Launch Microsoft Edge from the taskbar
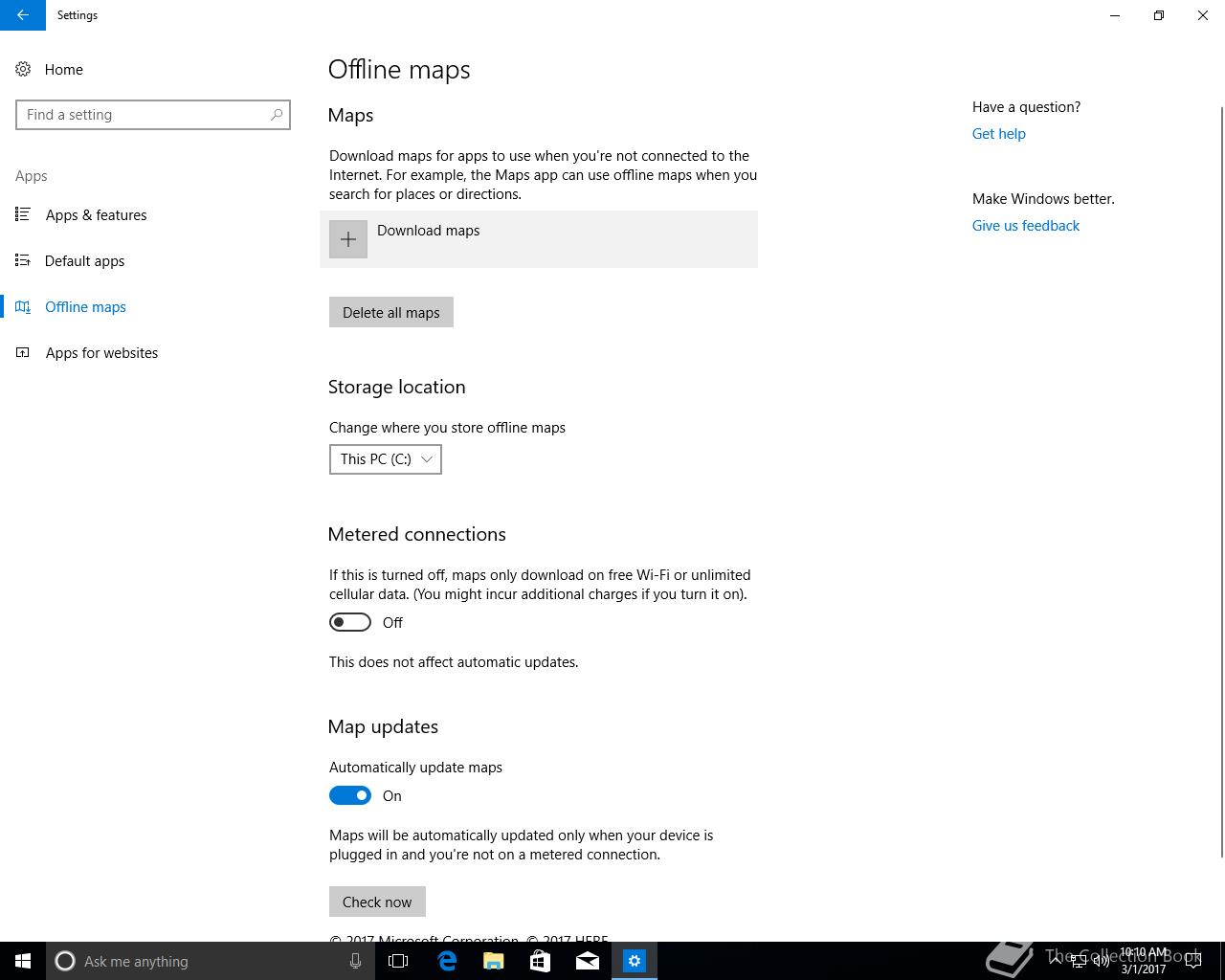1225x980 pixels. point(446,961)
